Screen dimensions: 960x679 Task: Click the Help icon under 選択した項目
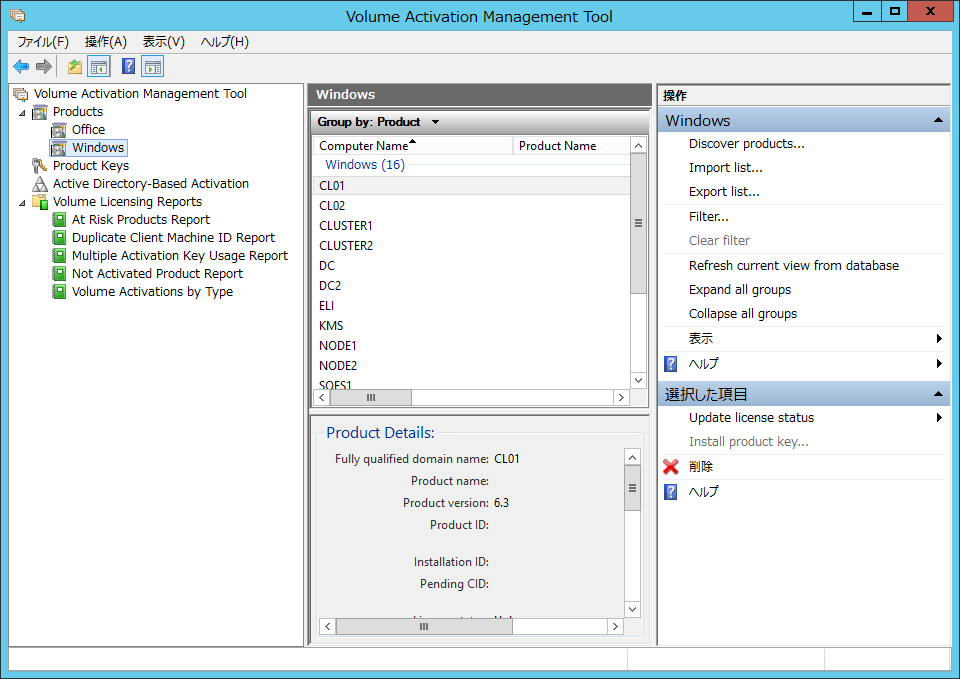(671, 492)
